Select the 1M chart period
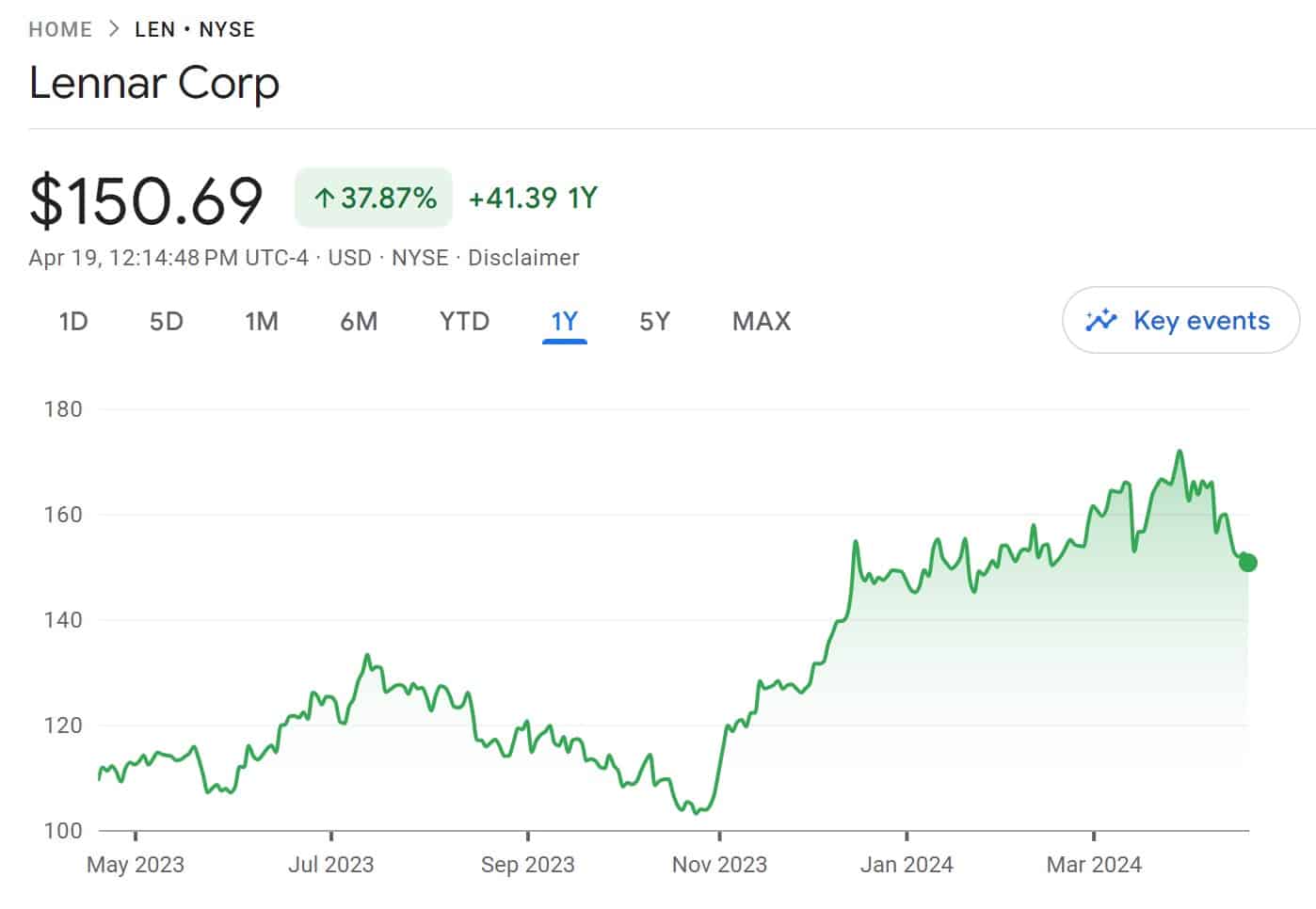The height and width of the screenshot is (909, 1316). tap(262, 321)
